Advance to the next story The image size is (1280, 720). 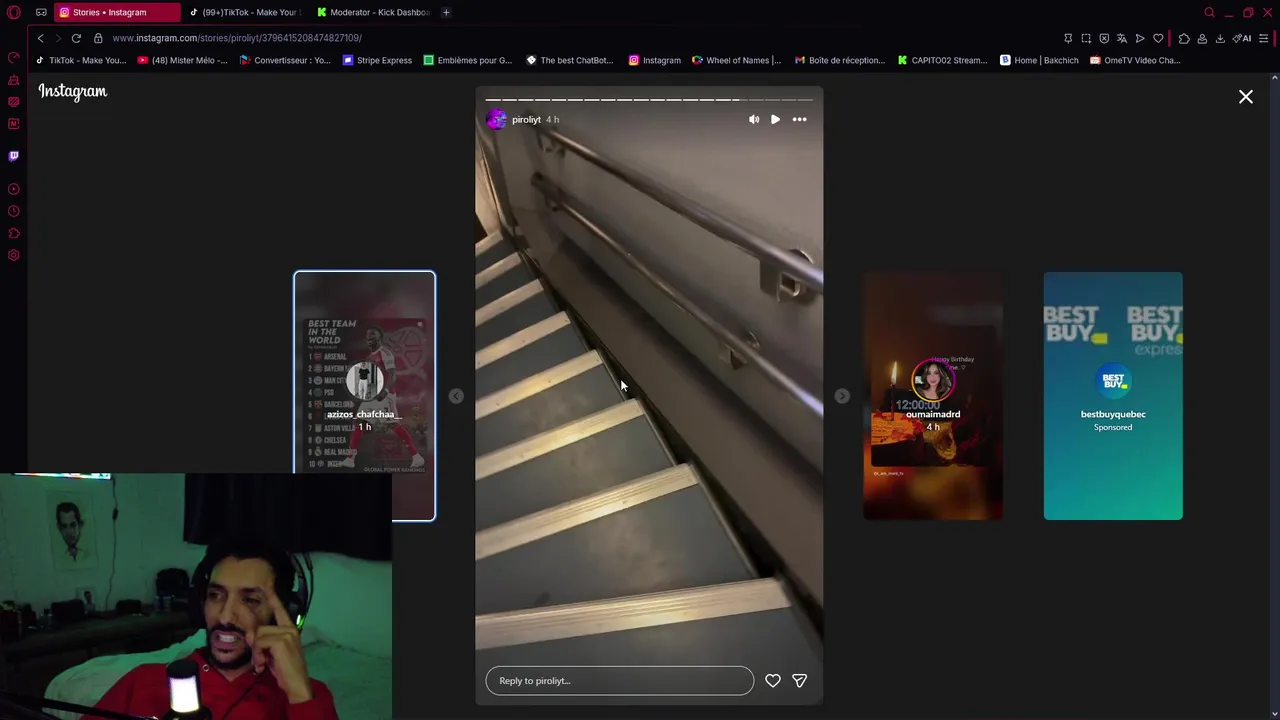point(842,396)
